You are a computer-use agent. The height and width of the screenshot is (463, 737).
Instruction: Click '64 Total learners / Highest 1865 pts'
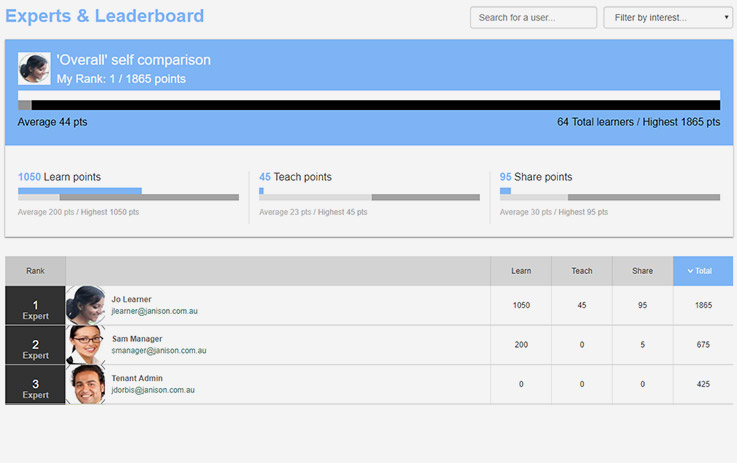[638, 122]
